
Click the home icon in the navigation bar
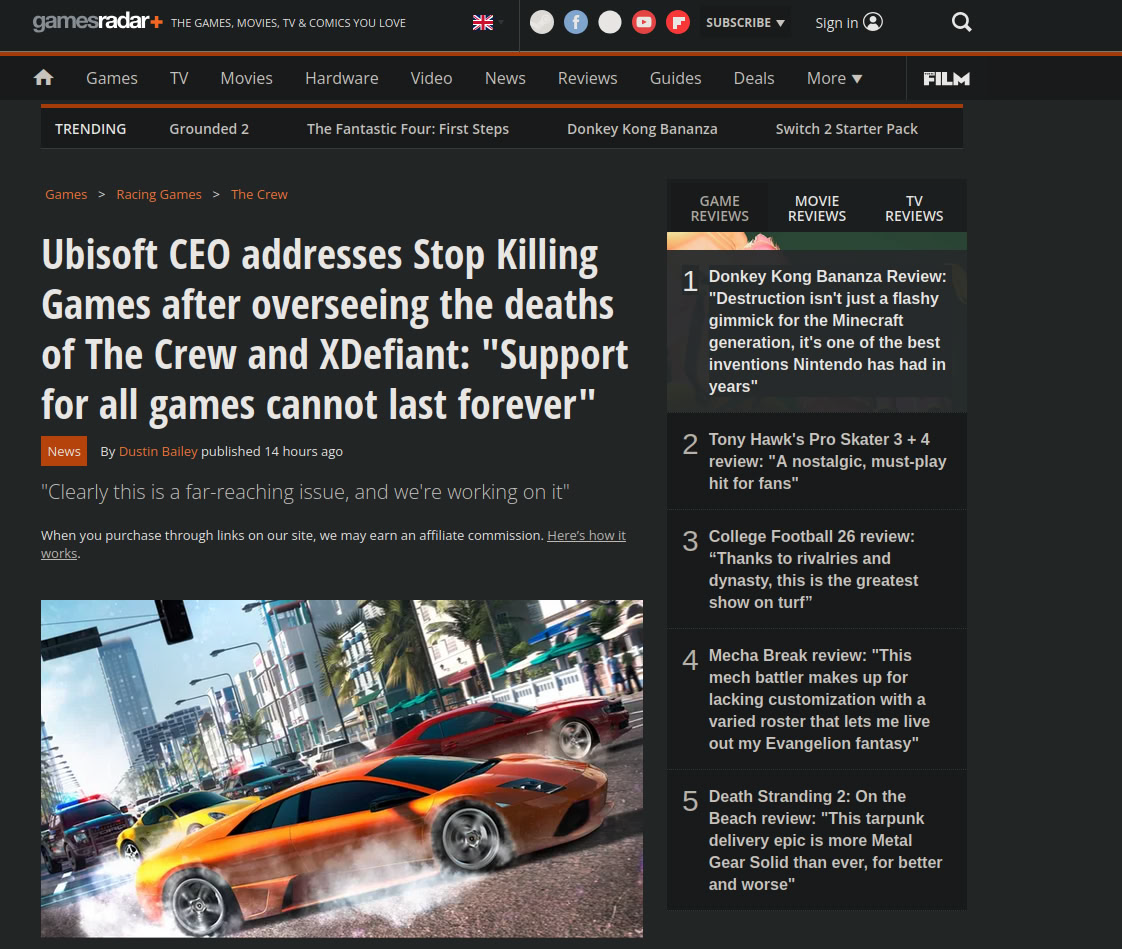(x=44, y=77)
